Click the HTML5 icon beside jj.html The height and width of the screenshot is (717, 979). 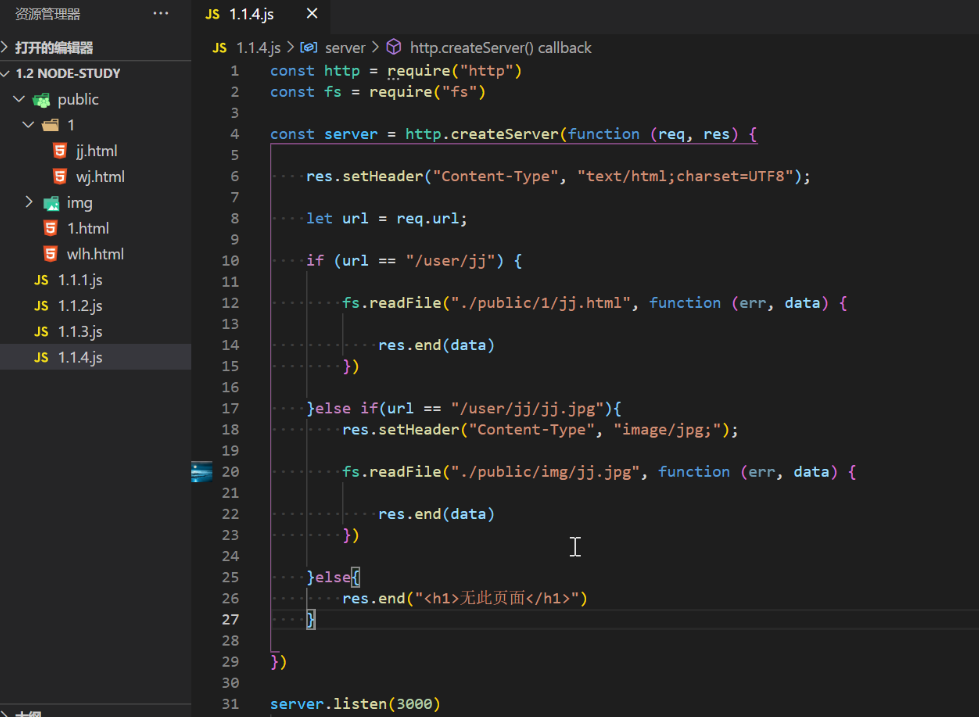(x=59, y=151)
